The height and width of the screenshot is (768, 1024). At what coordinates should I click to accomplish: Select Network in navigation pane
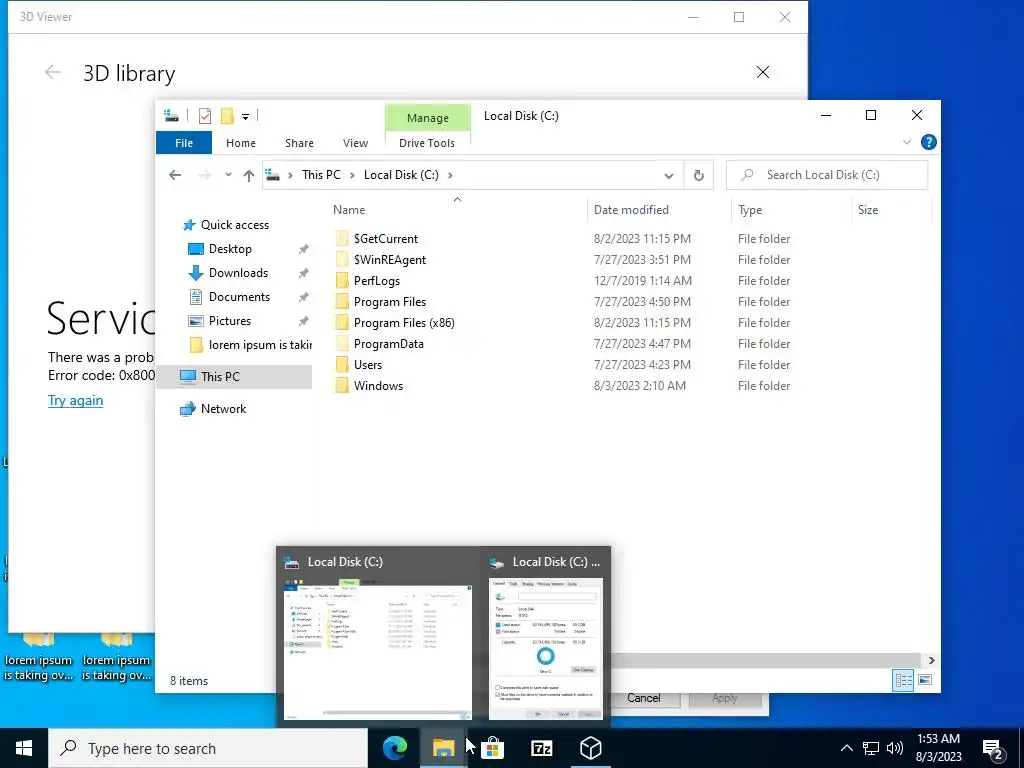223,409
